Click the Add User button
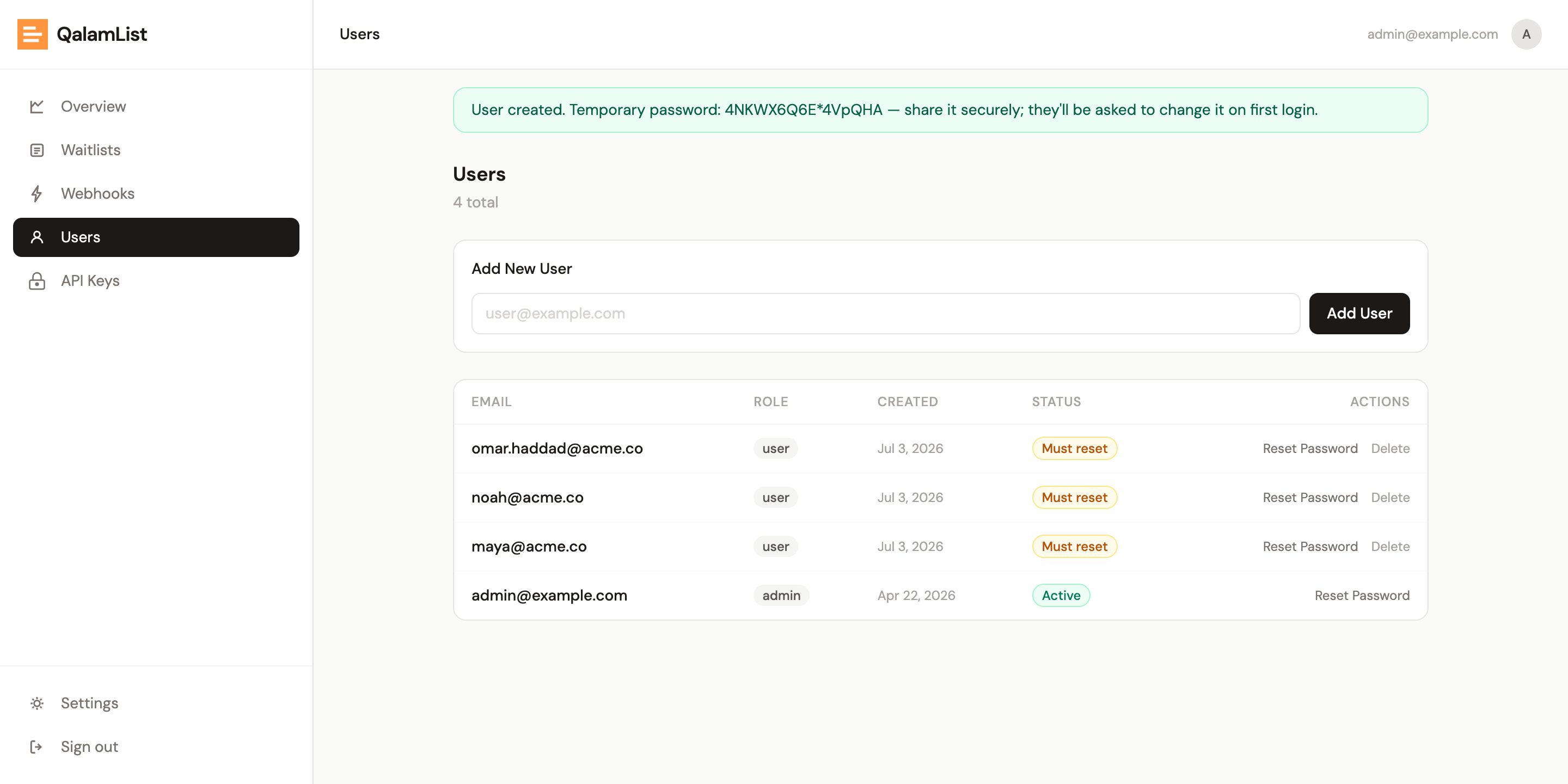This screenshot has height=784, width=1568. [x=1359, y=314]
